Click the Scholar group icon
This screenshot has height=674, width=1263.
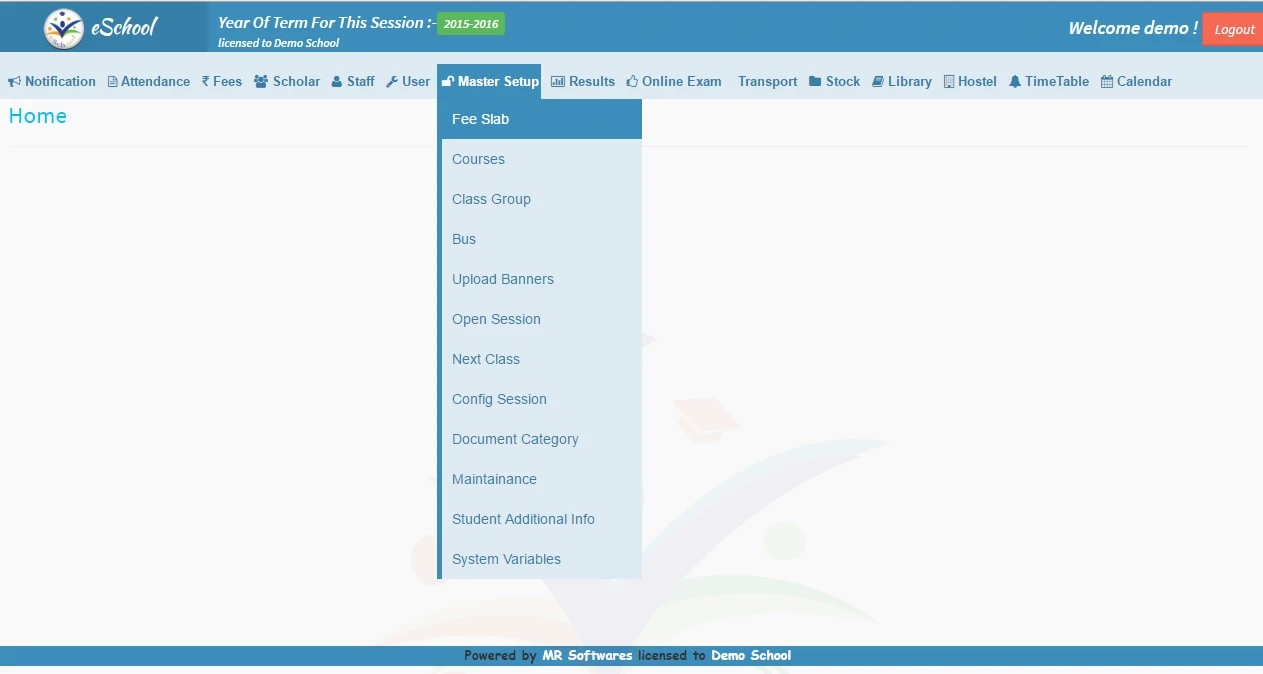[x=260, y=81]
